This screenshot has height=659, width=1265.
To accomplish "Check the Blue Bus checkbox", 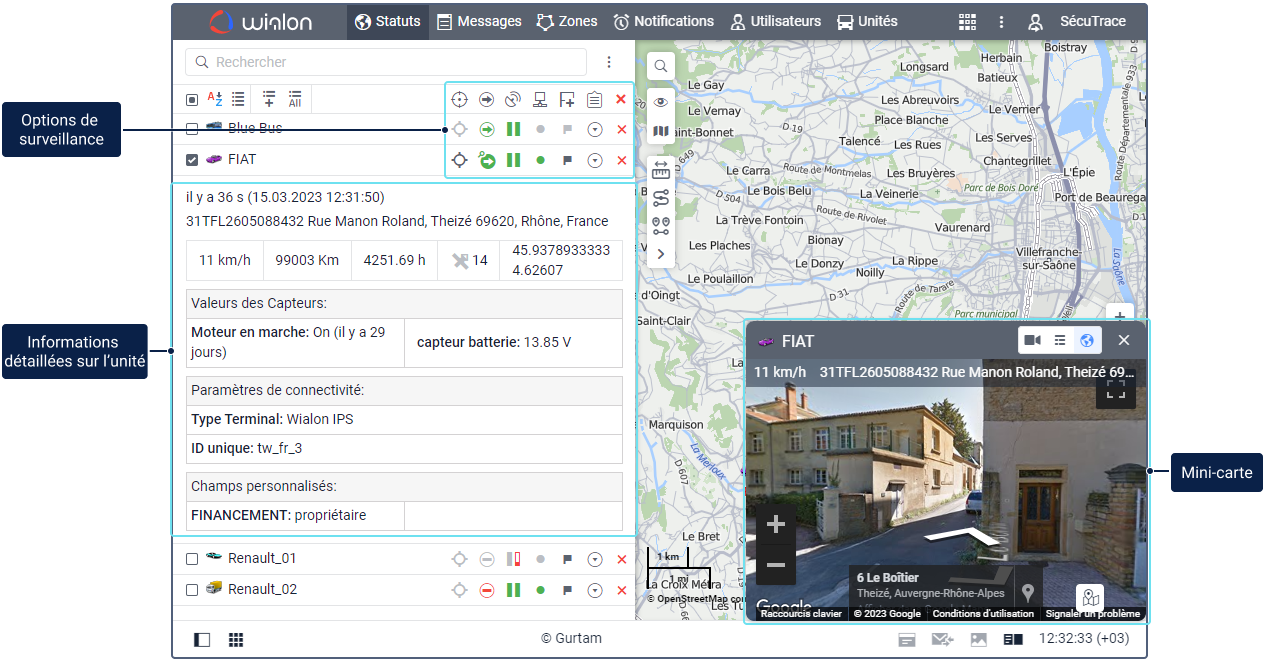I will [192, 128].
